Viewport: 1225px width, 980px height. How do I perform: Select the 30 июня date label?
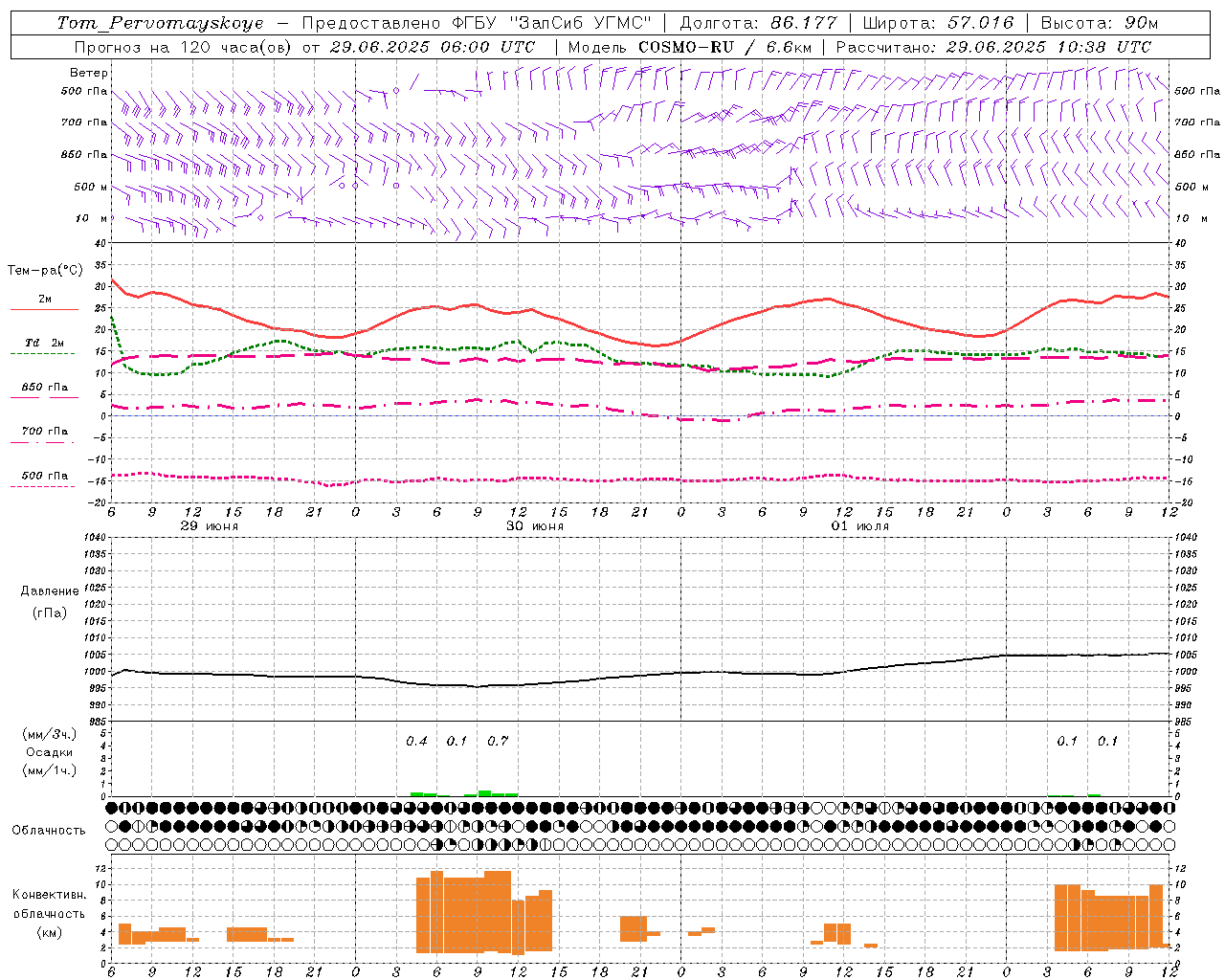pos(535,526)
